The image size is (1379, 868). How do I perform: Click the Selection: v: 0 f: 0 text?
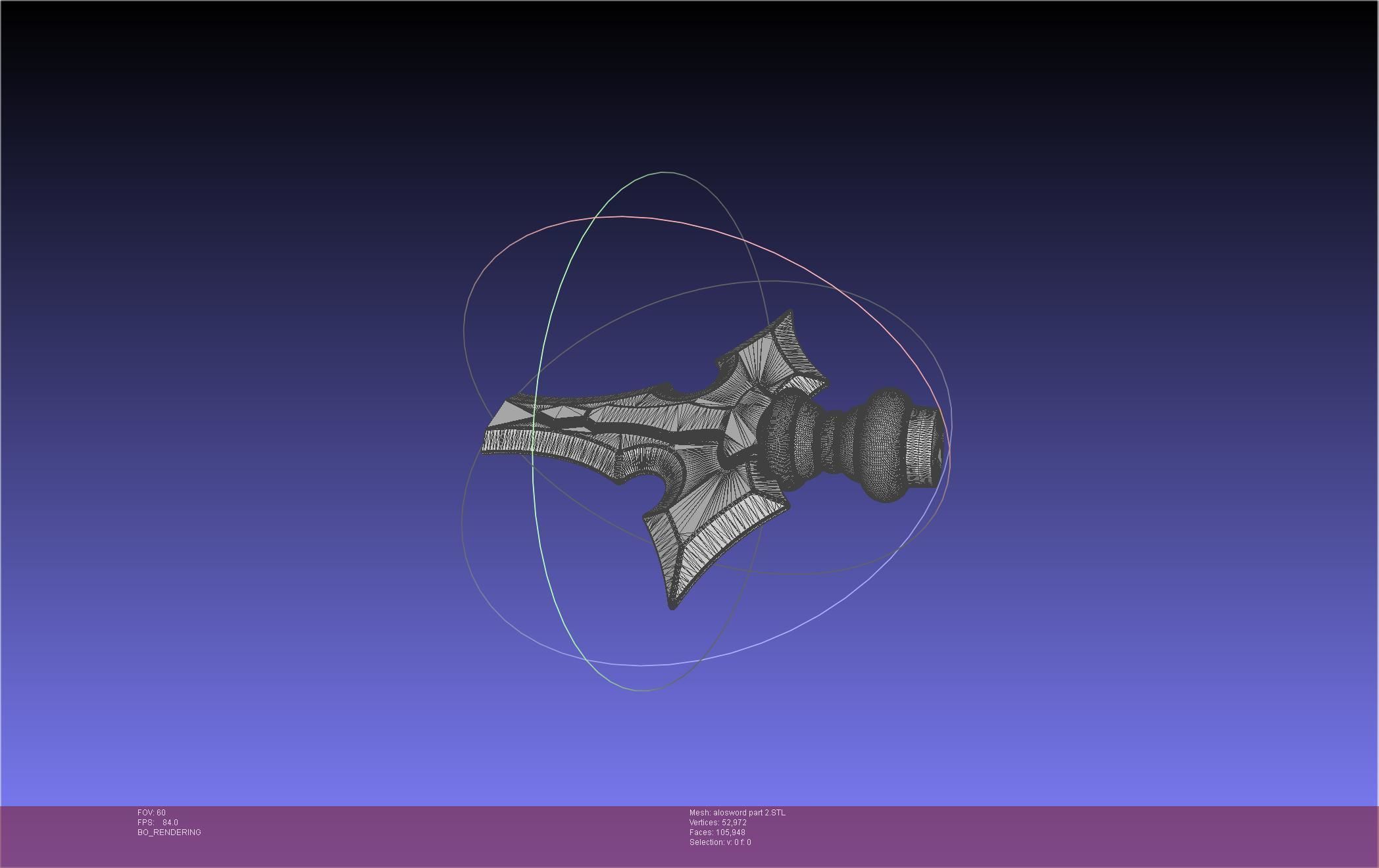tap(720, 842)
